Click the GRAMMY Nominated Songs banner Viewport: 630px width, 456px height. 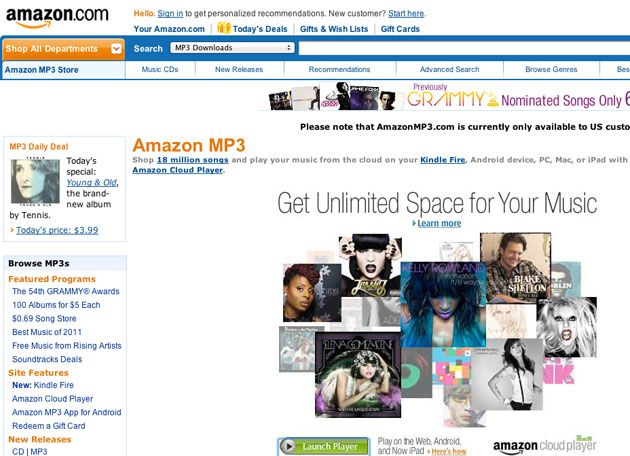[449, 97]
